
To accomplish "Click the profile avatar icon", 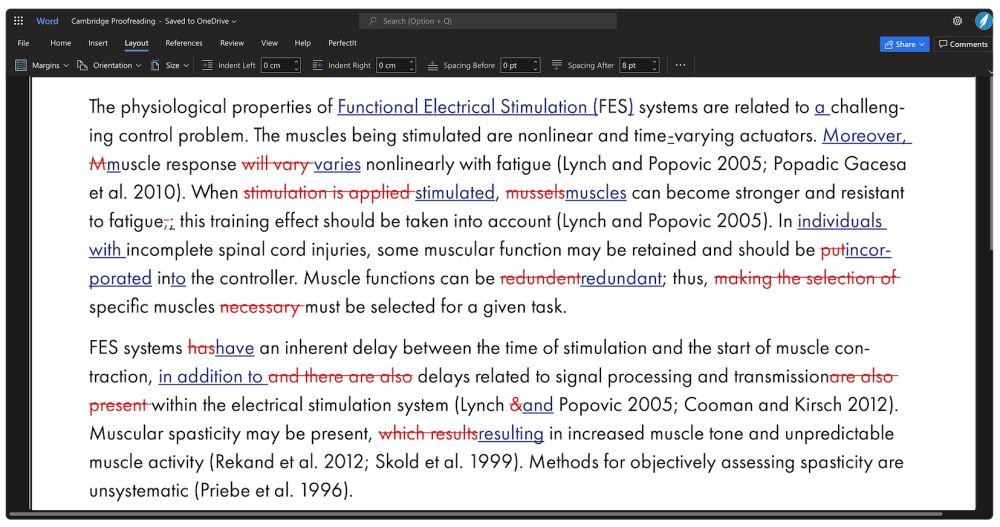I will click(983, 20).
